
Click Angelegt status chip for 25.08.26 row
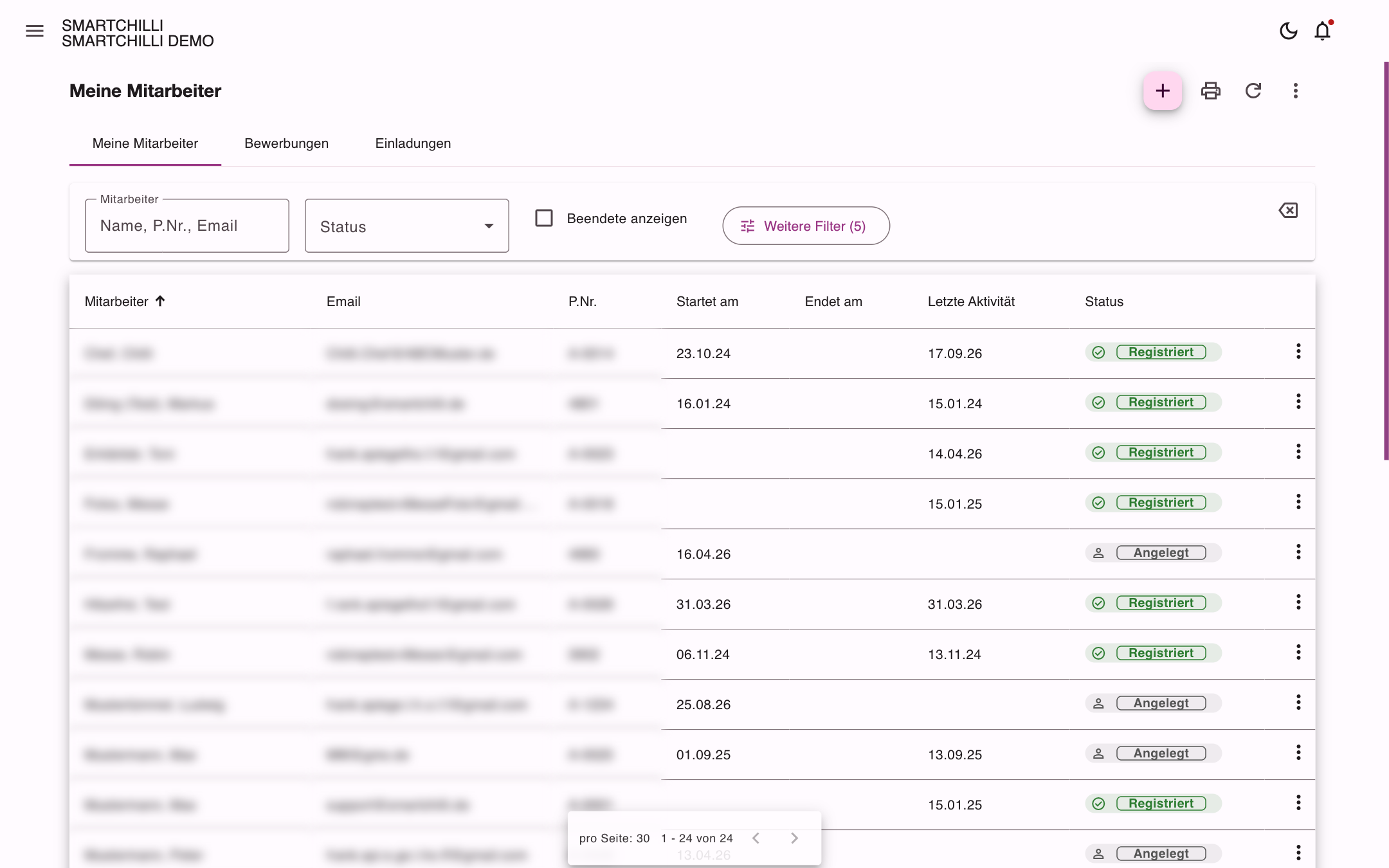point(1154,703)
